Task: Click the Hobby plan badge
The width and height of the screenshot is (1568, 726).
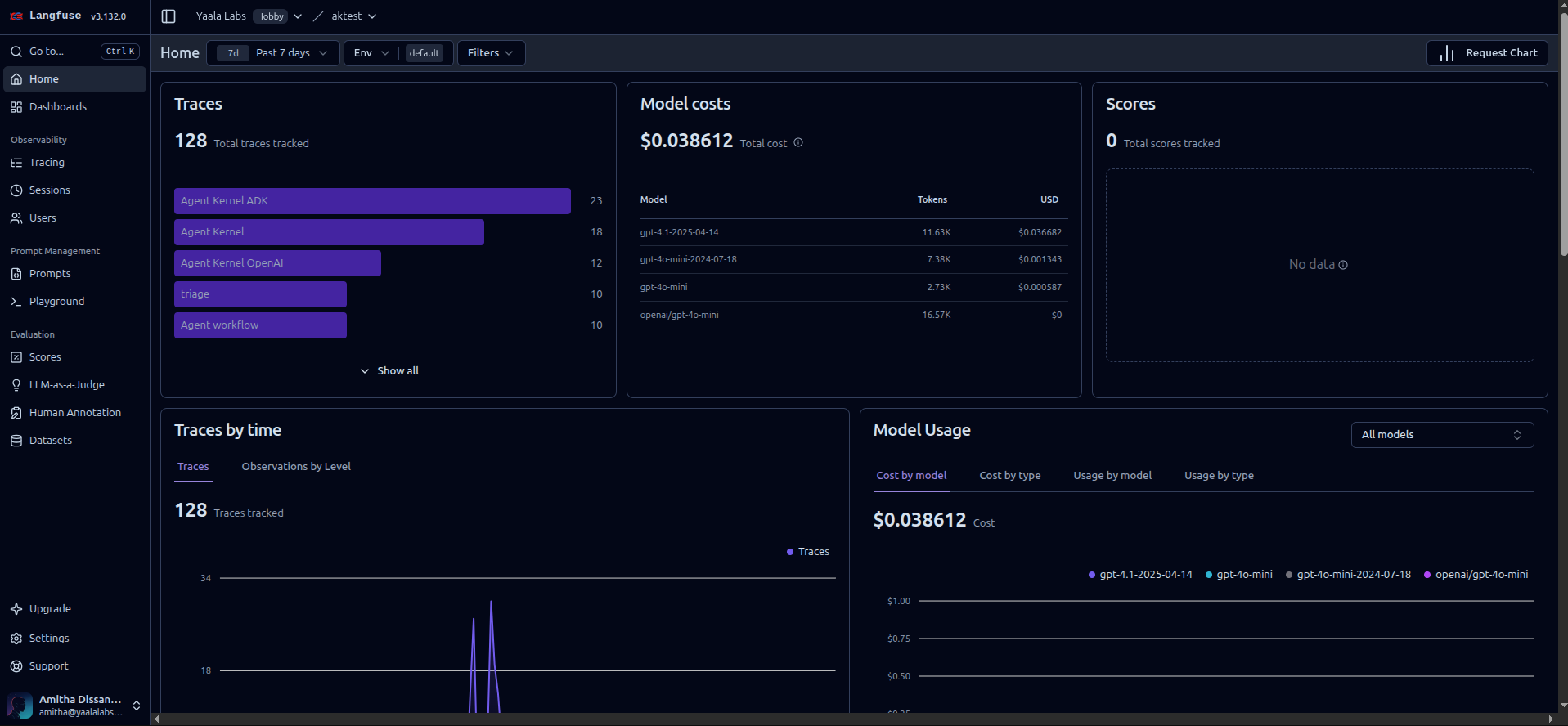Action: [x=270, y=16]
